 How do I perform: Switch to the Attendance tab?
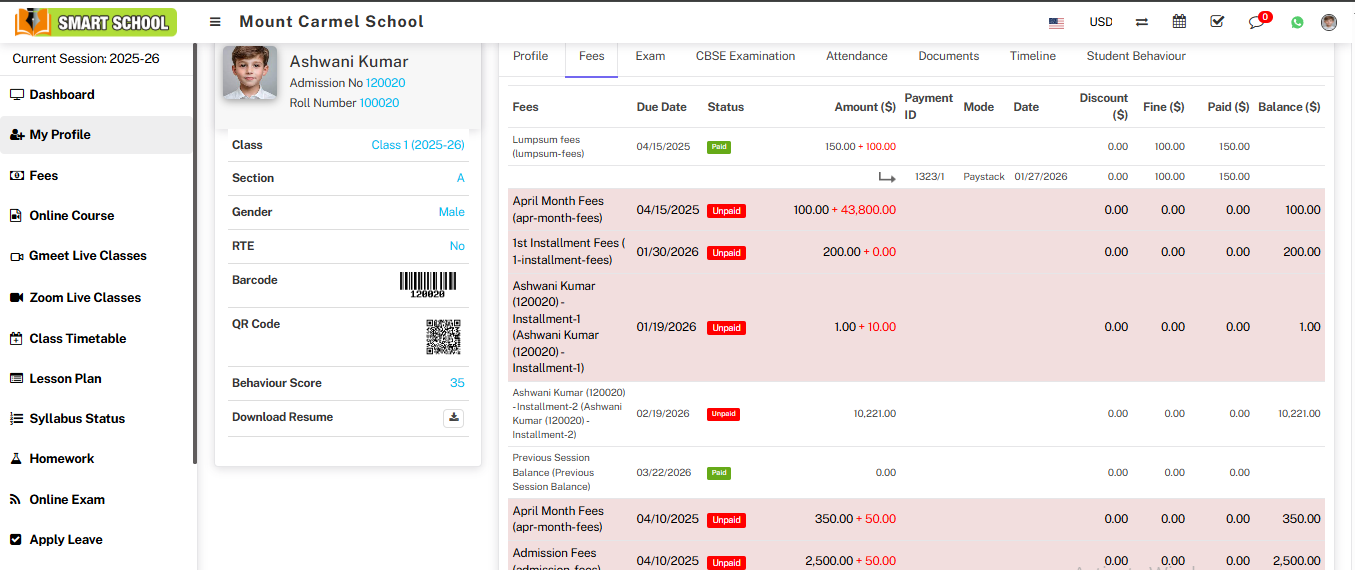pyautogui.click(x=856, y=56)
